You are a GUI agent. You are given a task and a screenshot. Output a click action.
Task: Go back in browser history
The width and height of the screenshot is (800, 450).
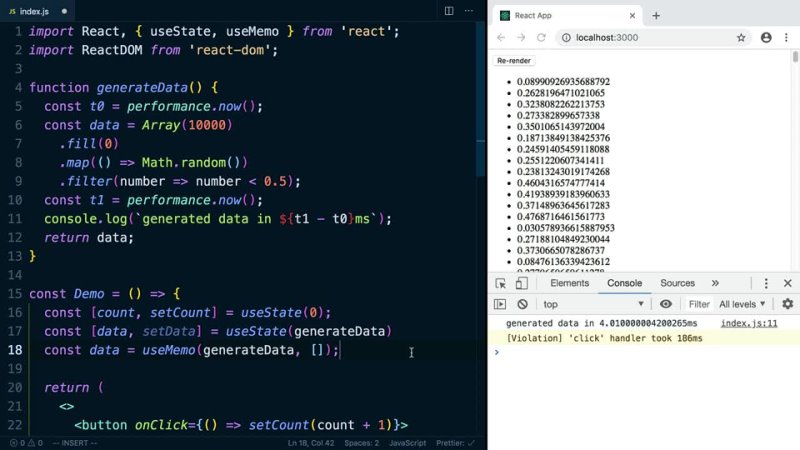tap(501, 37)
